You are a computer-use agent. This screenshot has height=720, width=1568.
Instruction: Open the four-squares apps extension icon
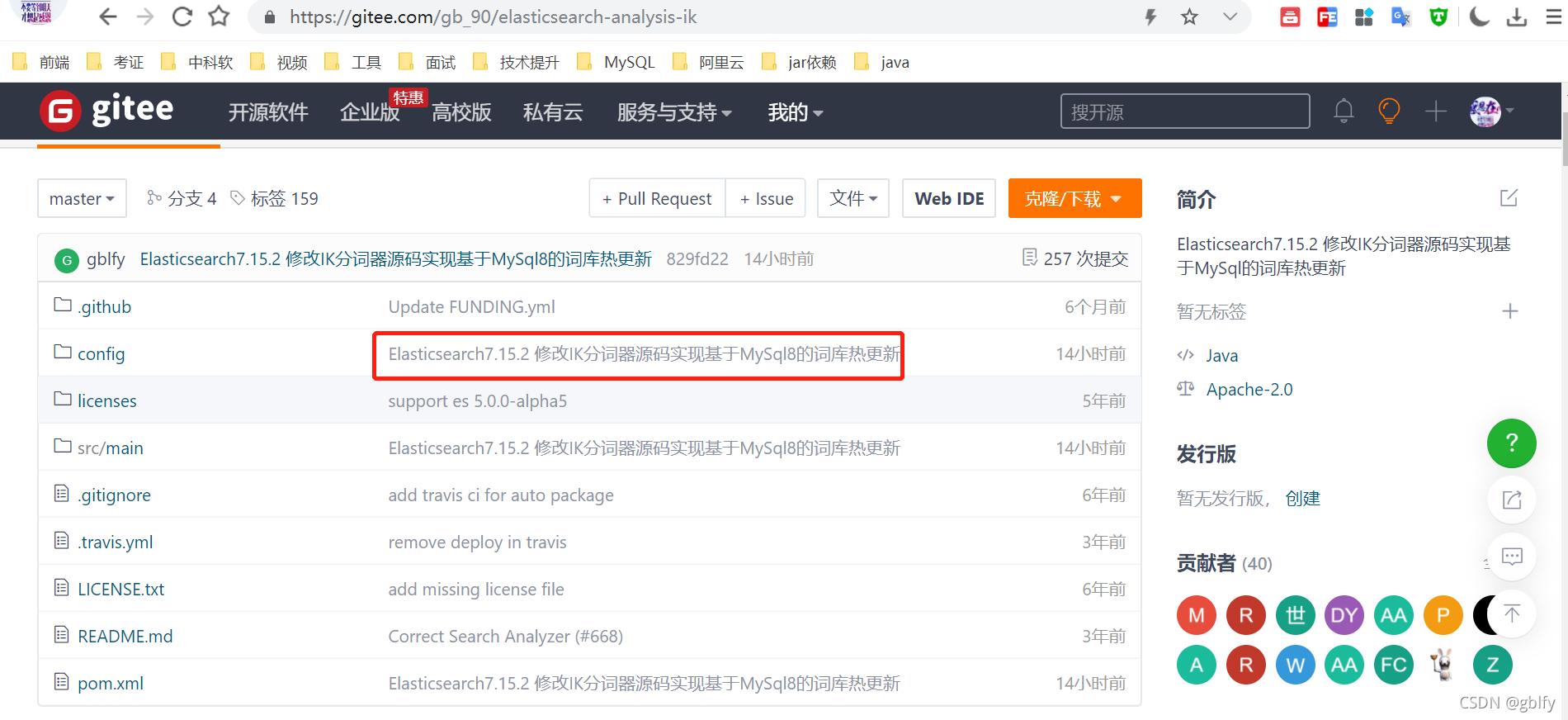[1364, 17]
